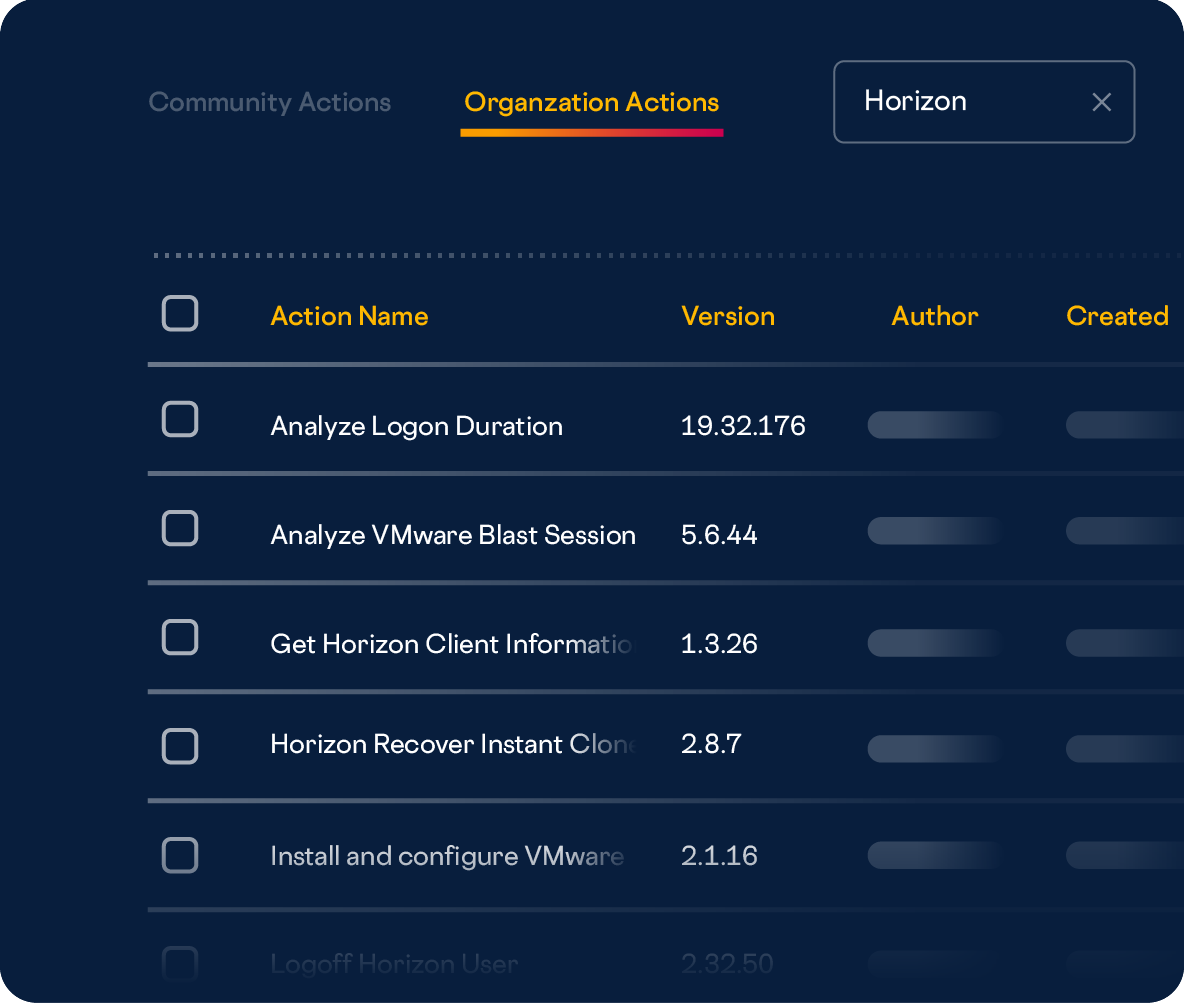Click version 2.8.7 of Horizon Recover

(710, 744)
